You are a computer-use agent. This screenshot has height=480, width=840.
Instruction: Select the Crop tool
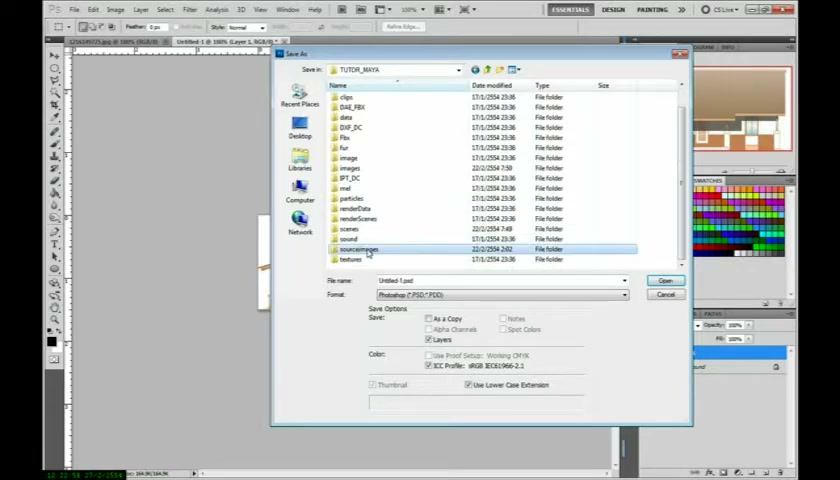click(x=55, y=106)
